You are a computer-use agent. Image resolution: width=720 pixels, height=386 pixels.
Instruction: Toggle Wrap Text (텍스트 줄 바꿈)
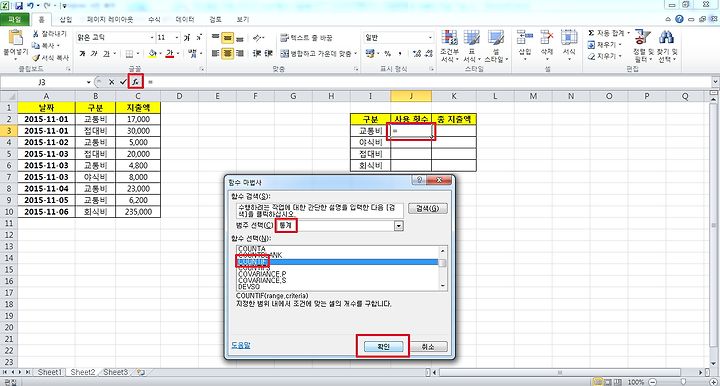pos(306,38)
